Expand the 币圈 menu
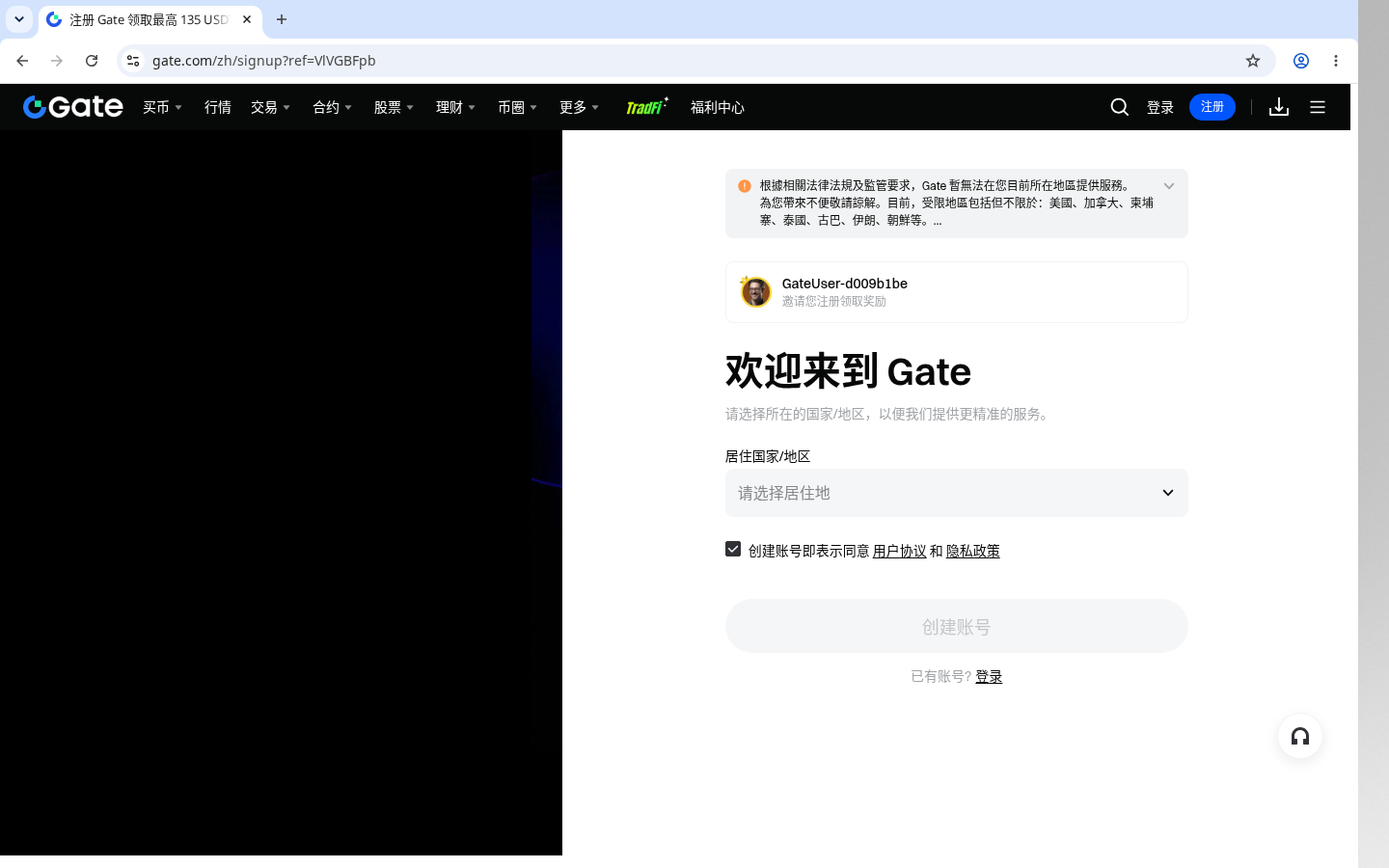Image resolution: width=1389 pixels, height=868 pixels. click(517, 107)
